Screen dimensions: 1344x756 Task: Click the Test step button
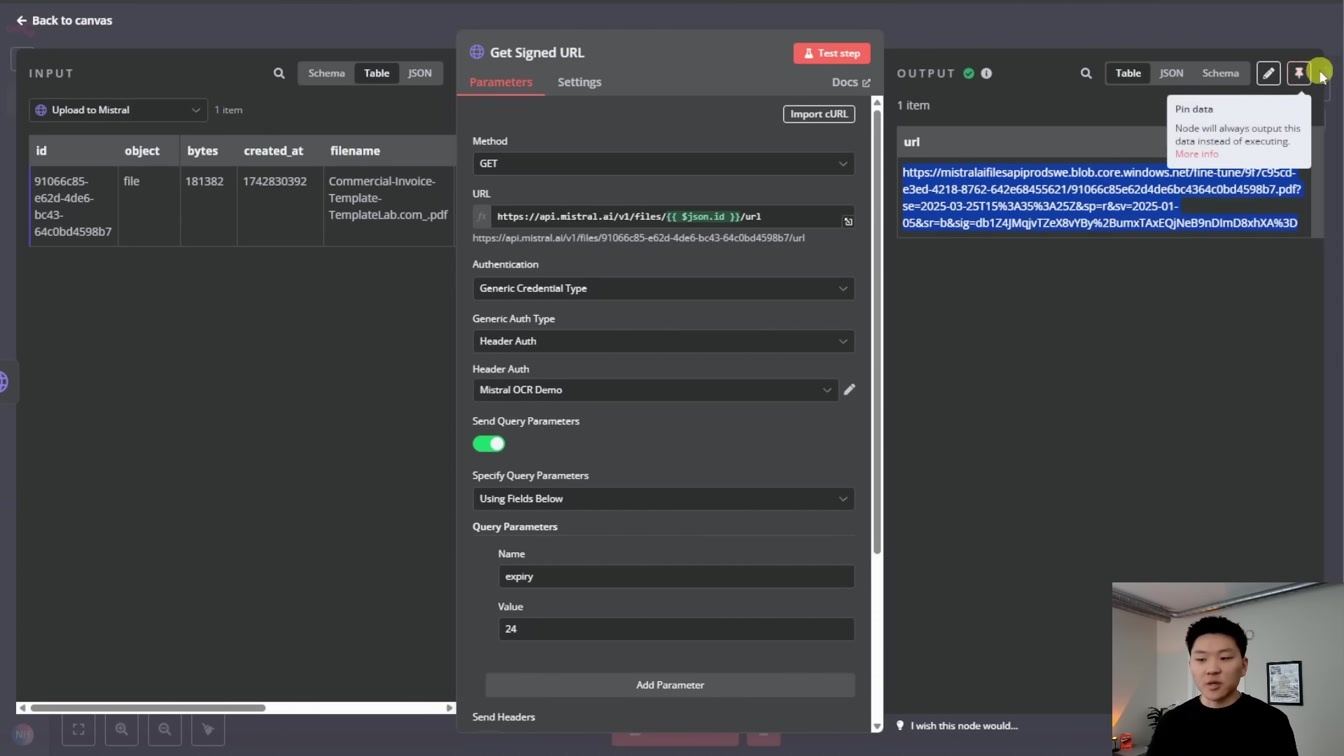click(832, 53)
